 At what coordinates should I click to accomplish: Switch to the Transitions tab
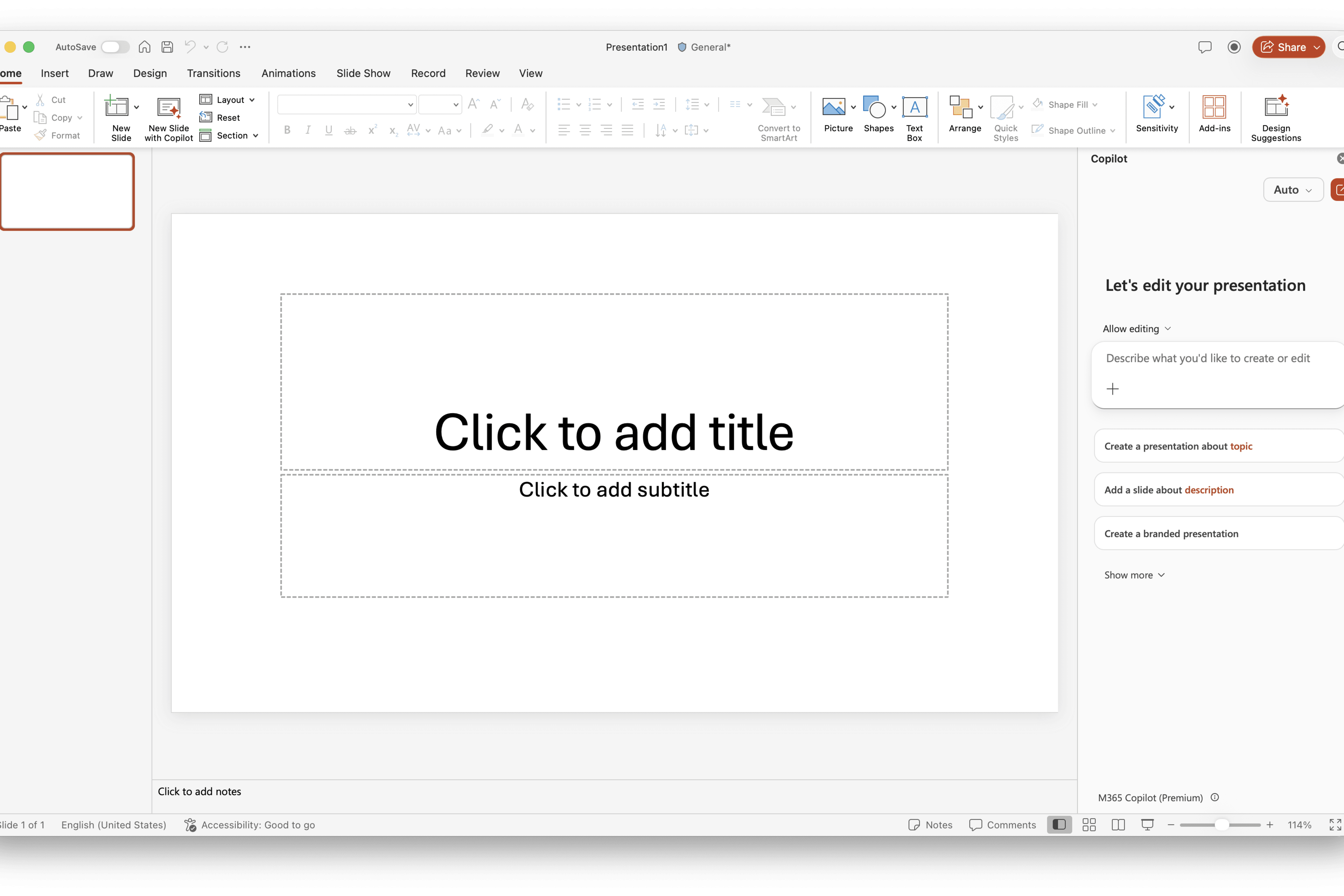(214, 73)
